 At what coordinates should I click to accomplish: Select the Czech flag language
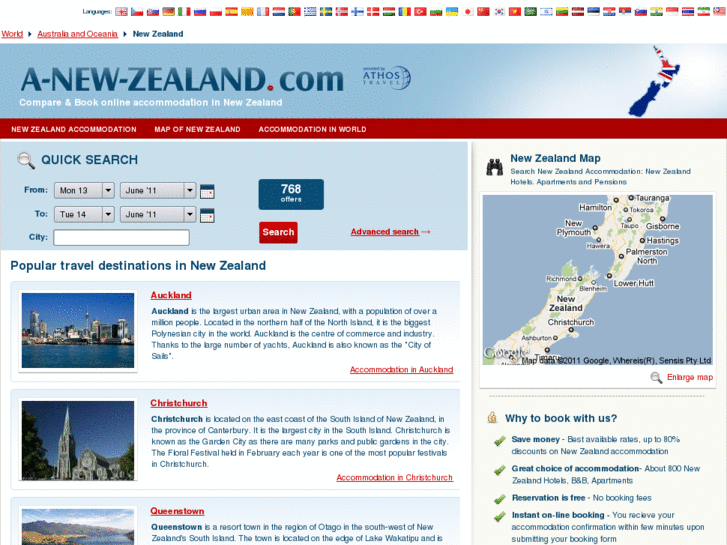click(x=137, y=12)
